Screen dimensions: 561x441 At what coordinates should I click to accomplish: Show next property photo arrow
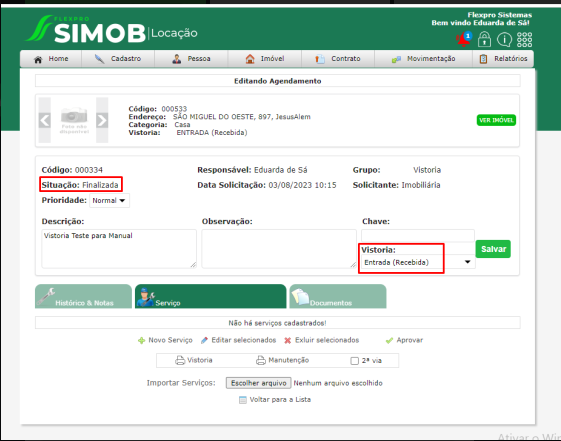click(x=102, y=120)
